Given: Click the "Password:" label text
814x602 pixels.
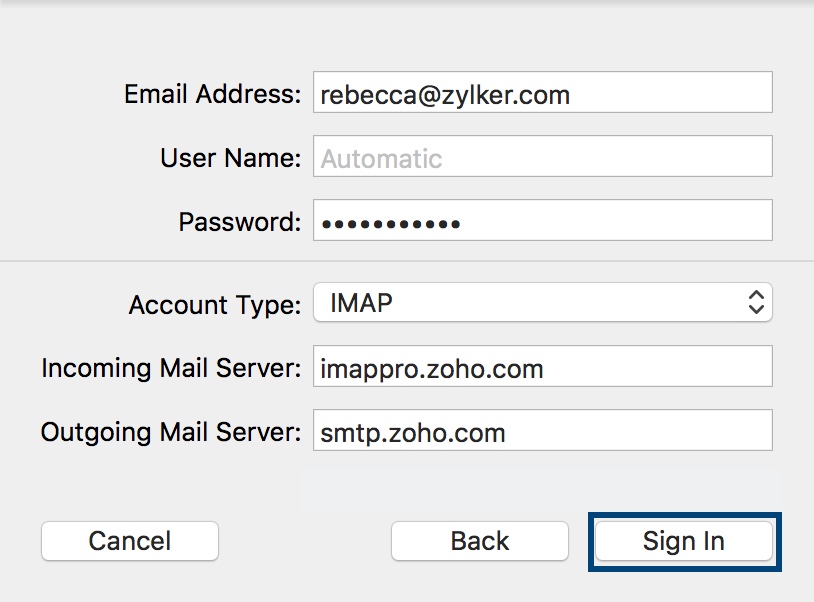Looking at the screenshot, I should [239, 222].
